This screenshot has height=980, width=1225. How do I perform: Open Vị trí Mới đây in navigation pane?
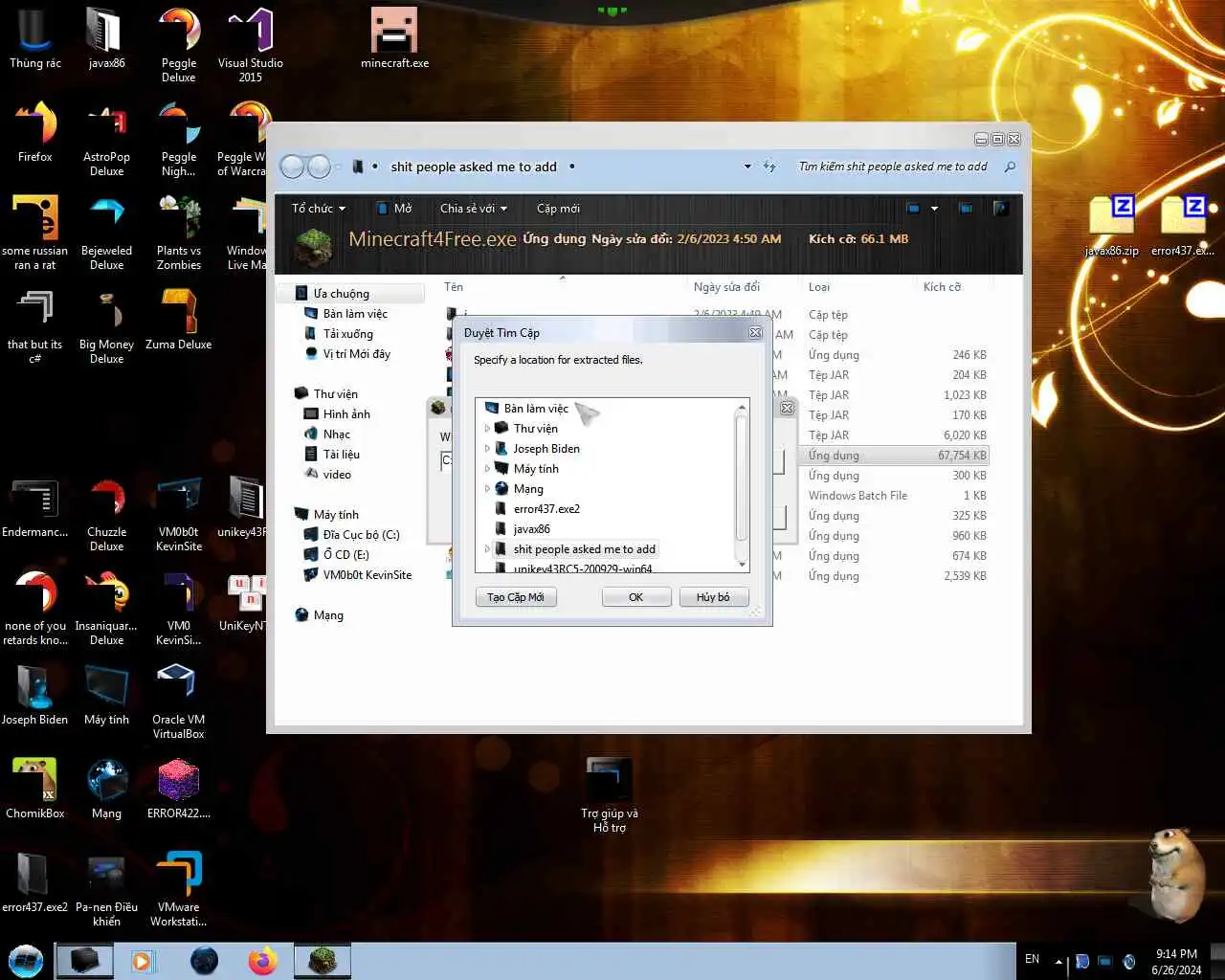(x=356, y=354)
